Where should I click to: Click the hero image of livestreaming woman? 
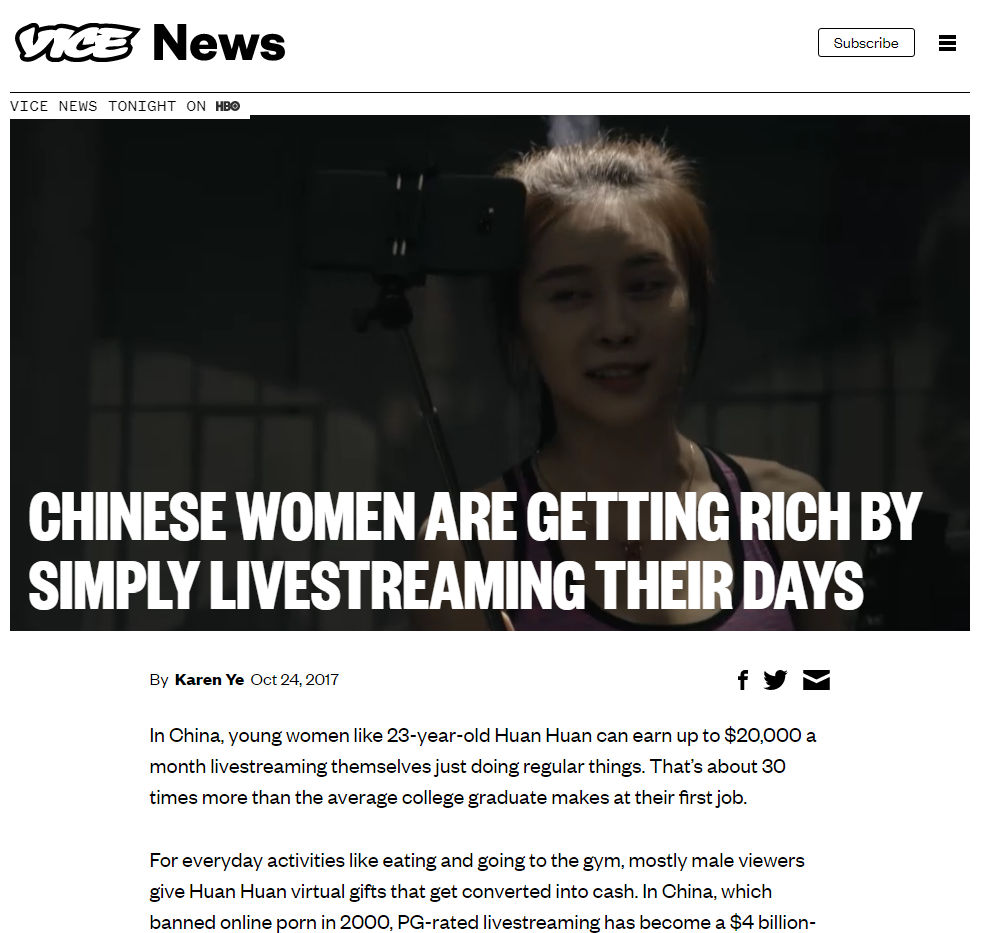[x=490, y=373]
